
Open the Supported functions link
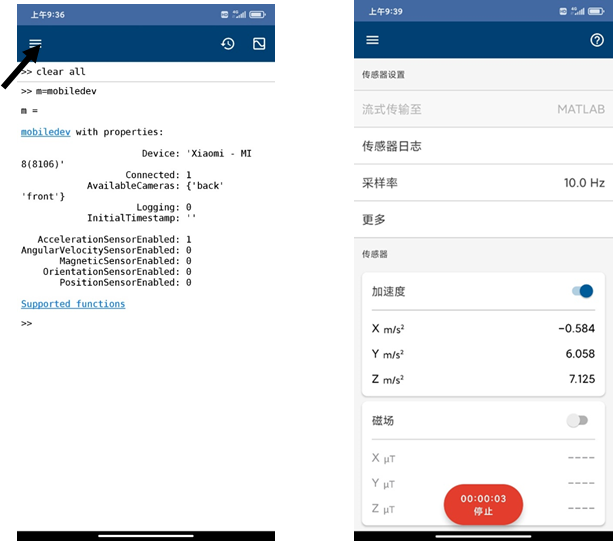73,304
